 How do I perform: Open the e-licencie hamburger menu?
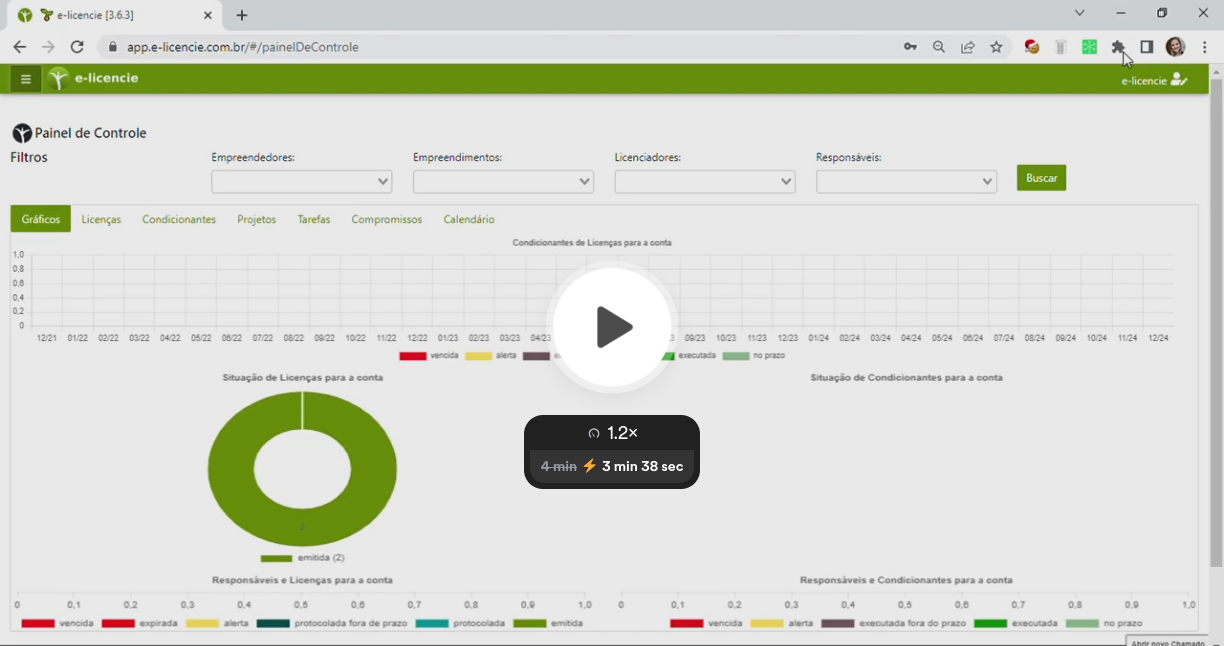coord(26,79)
